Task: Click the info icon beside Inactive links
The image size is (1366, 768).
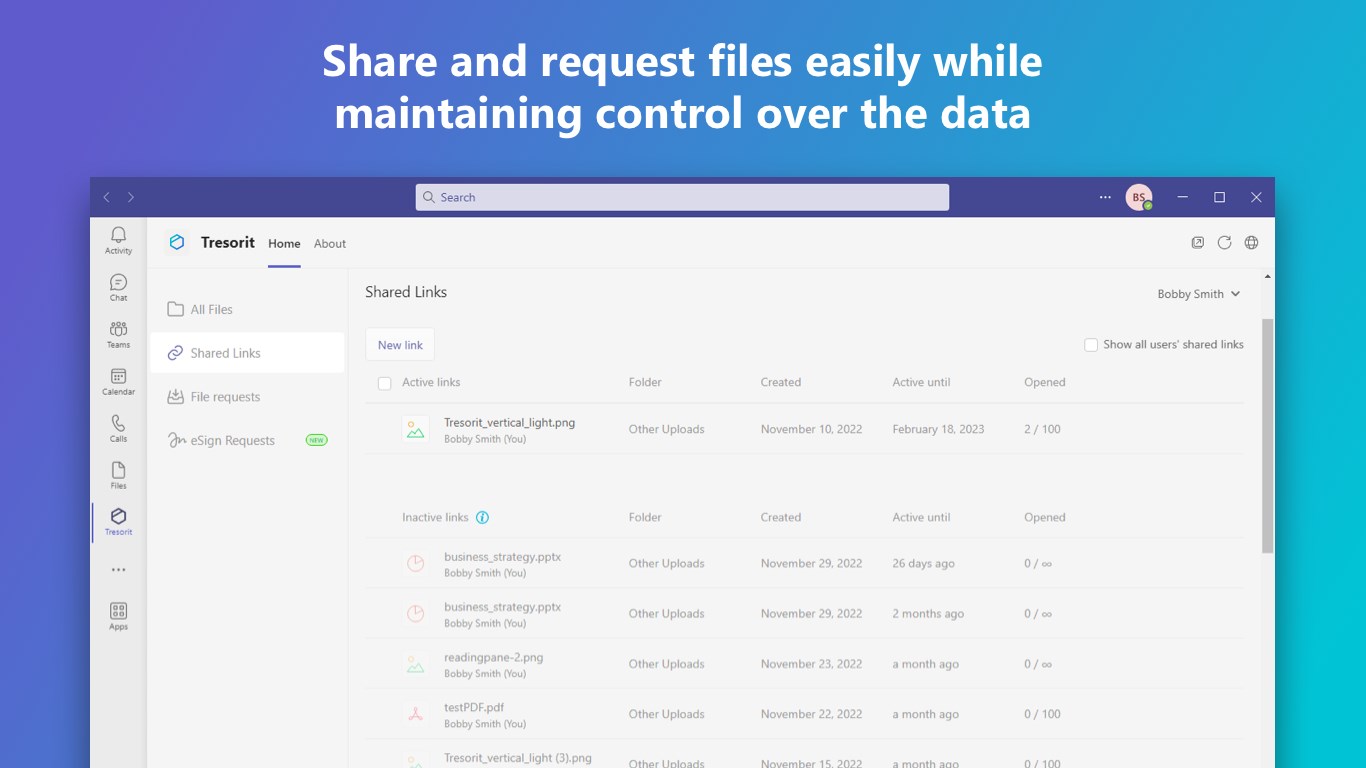Action: [483, 517]
